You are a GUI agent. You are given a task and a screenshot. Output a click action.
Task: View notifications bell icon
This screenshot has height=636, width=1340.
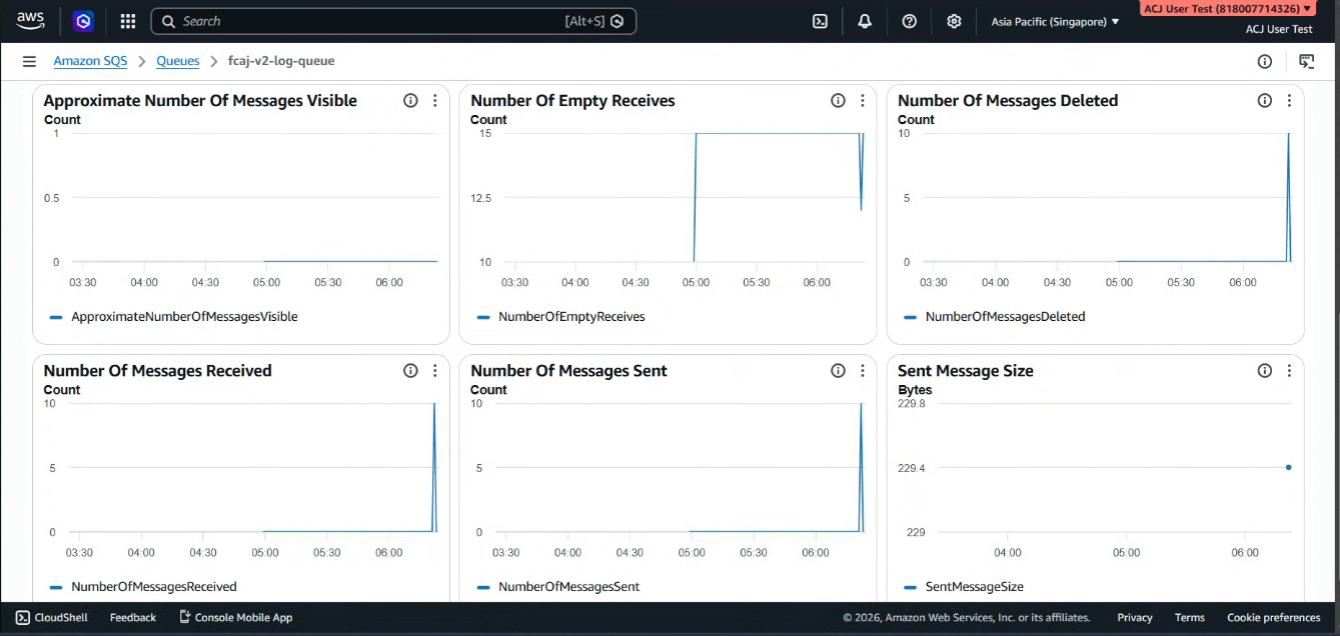[864, 21]
